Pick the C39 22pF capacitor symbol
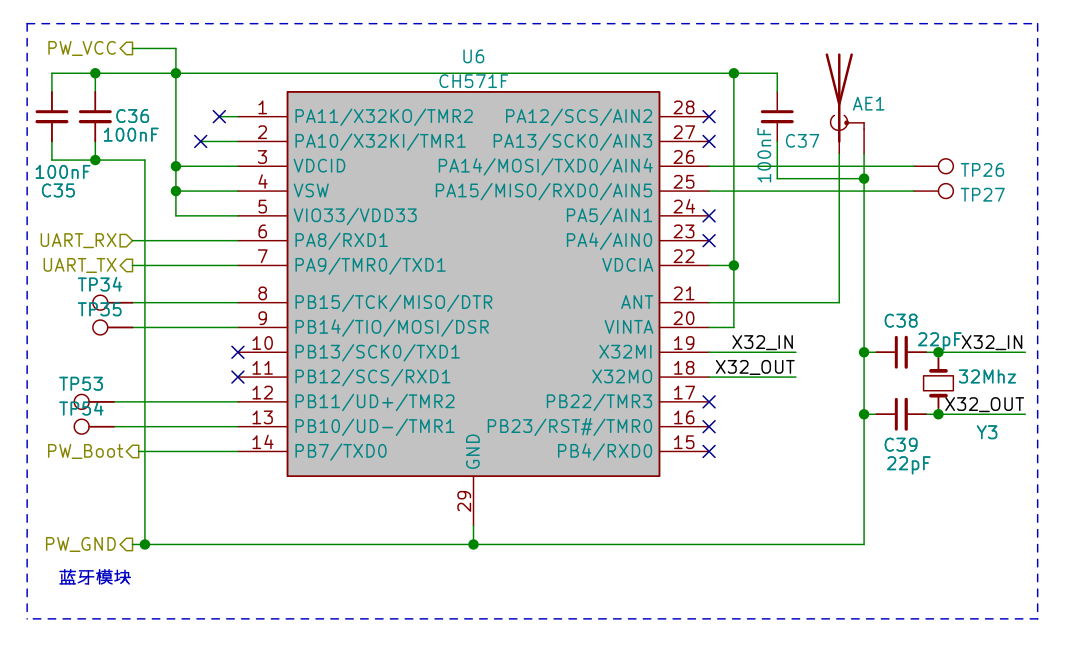 point(900,413)
